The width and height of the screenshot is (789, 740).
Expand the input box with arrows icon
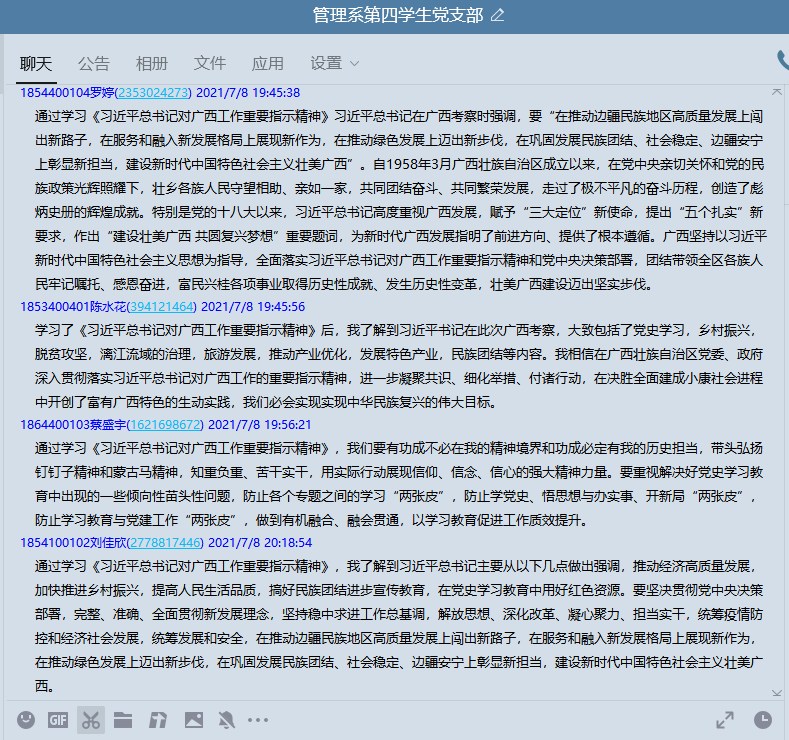pyautogui.click(x=724, y=720)
